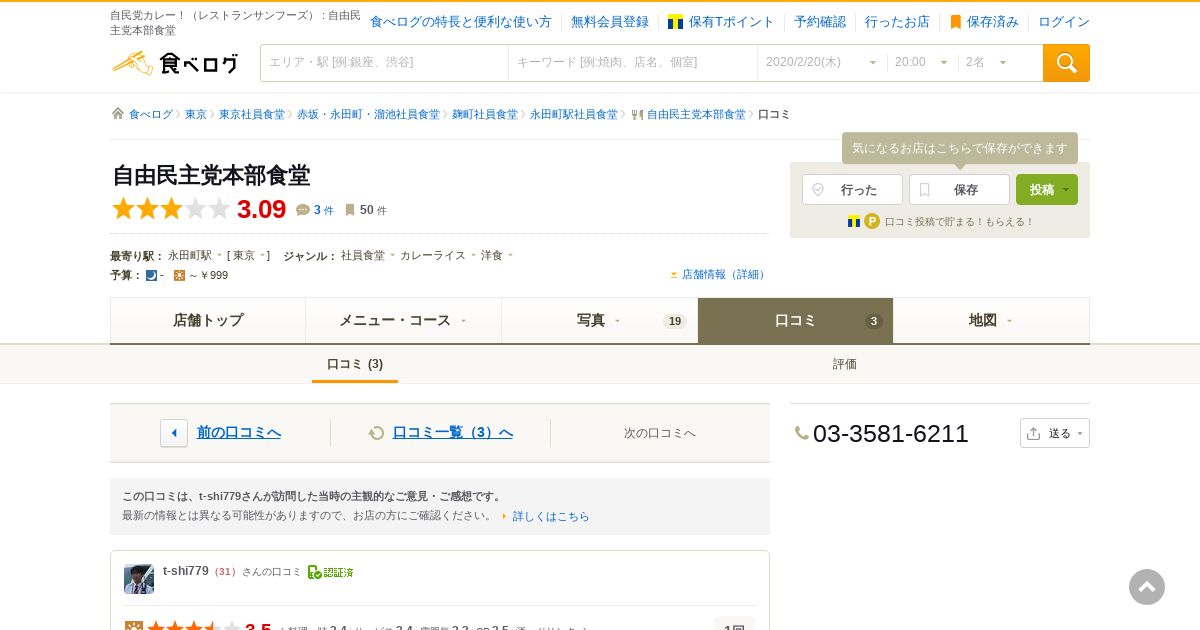The width and height of the screenshot is (1200, 630).
Task: Click 東京 in the breadcrumb
Action: [196, 114]
